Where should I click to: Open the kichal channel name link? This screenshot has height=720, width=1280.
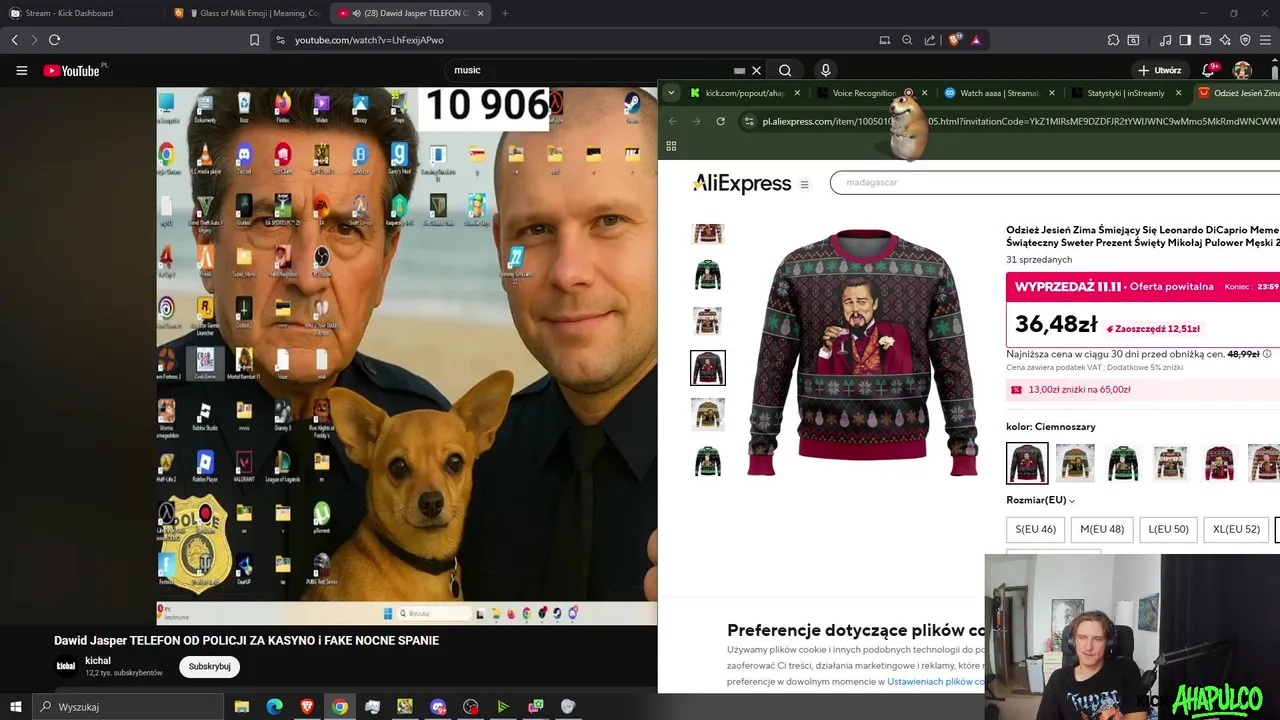point(98,661)
